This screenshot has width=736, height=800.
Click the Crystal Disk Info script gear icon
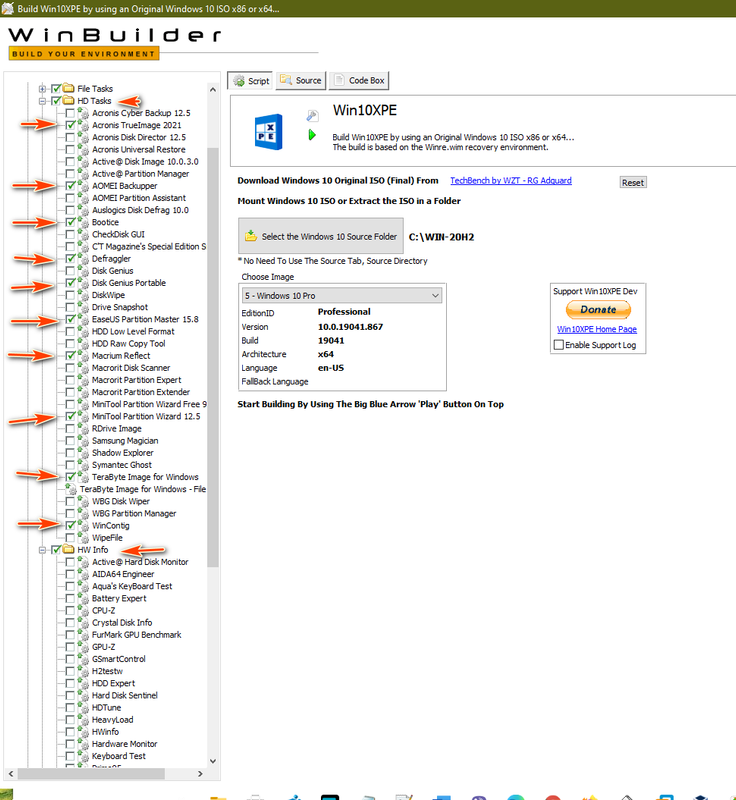pyautogui.click(x=83, y=623)
